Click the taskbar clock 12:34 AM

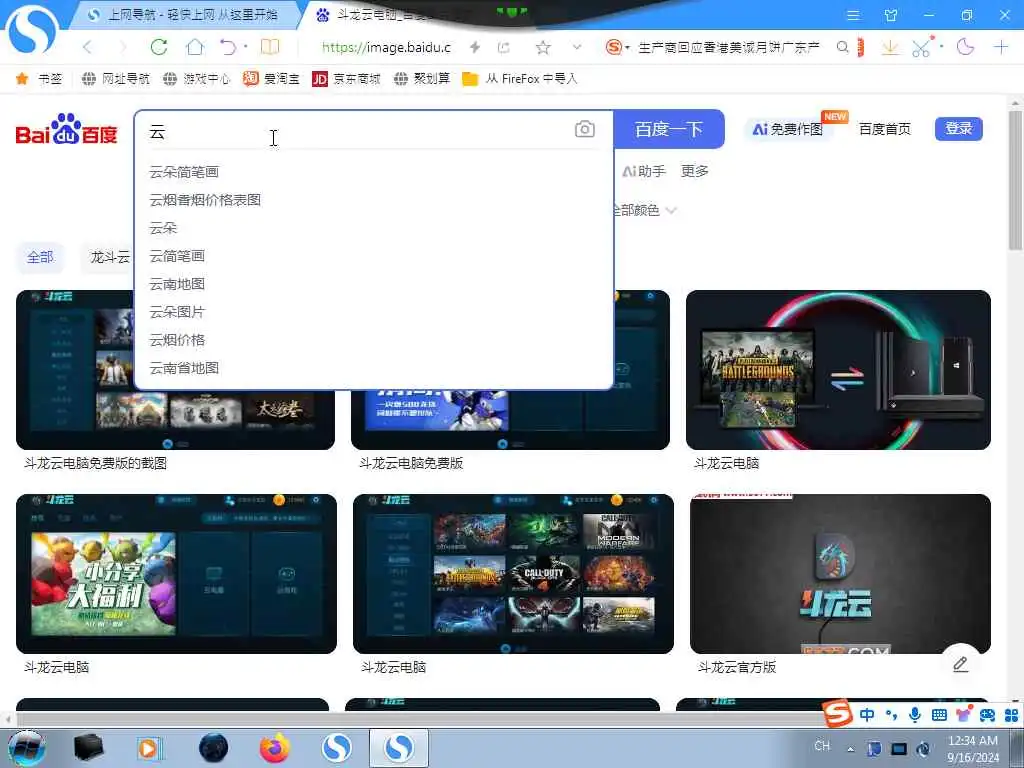[972, 741]
